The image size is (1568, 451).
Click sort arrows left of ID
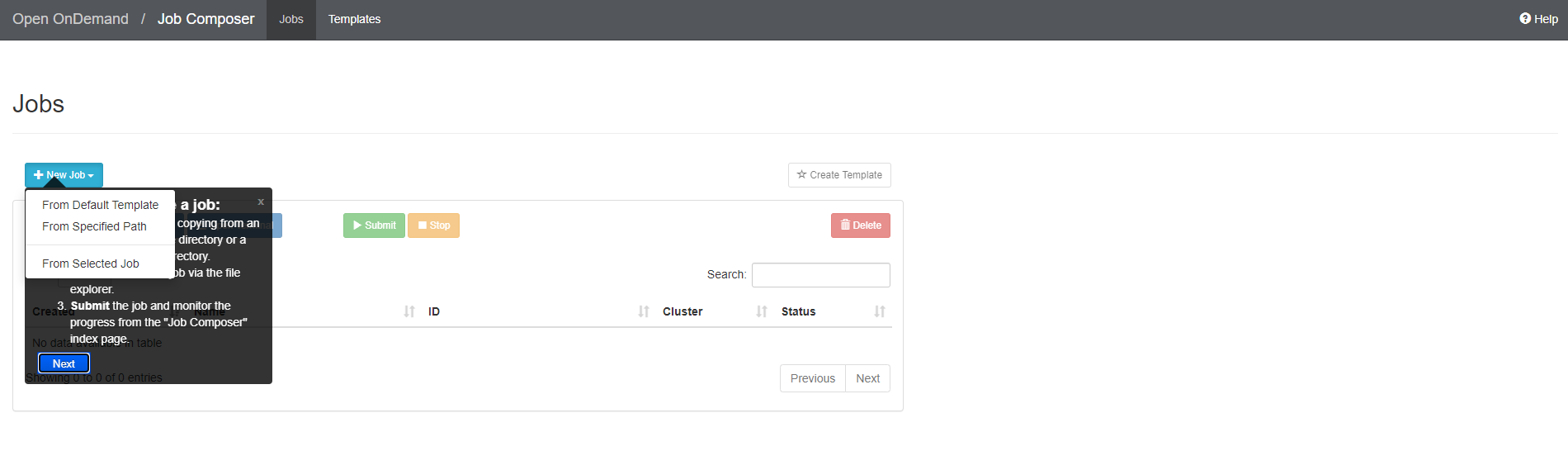(x=409, y=311)
